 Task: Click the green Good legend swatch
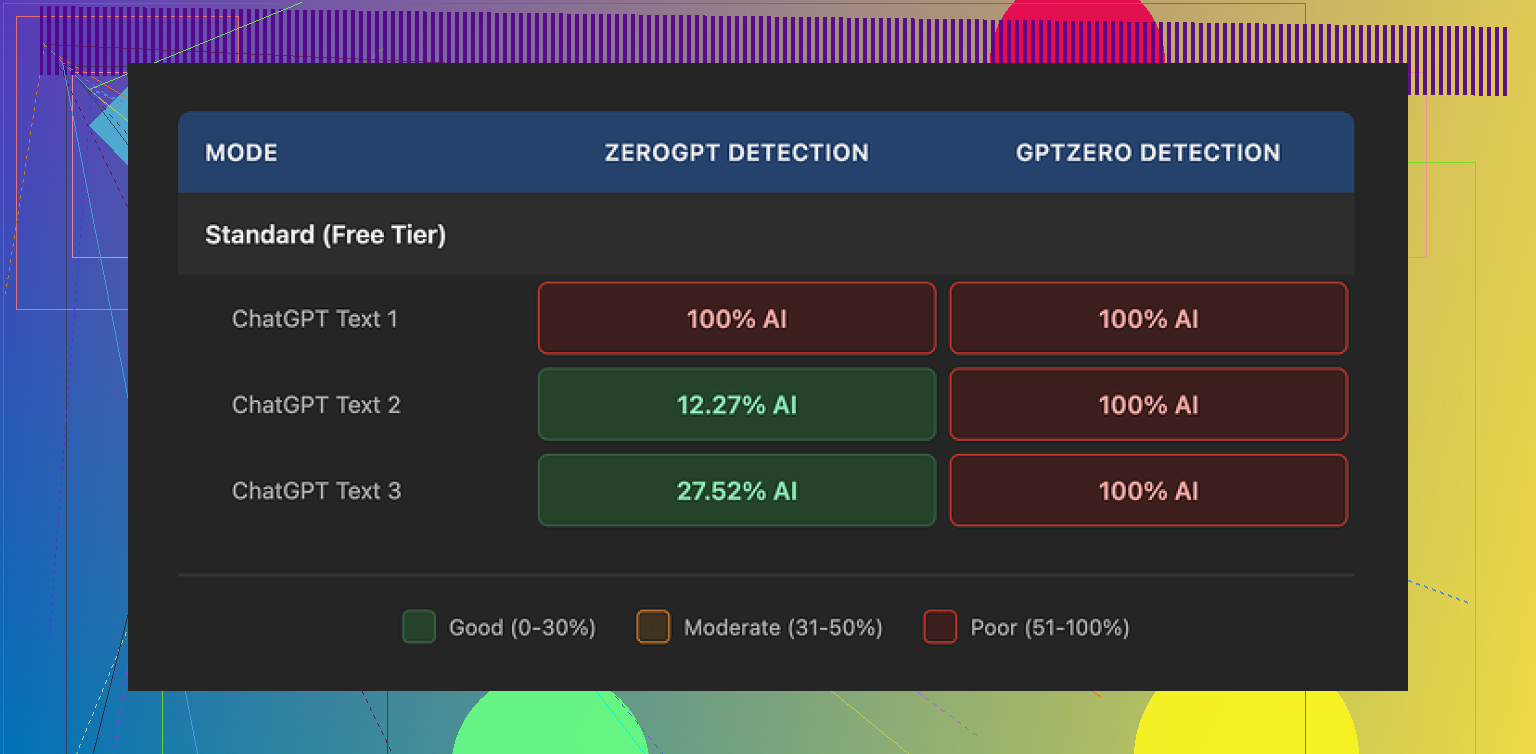coord(418,628)
